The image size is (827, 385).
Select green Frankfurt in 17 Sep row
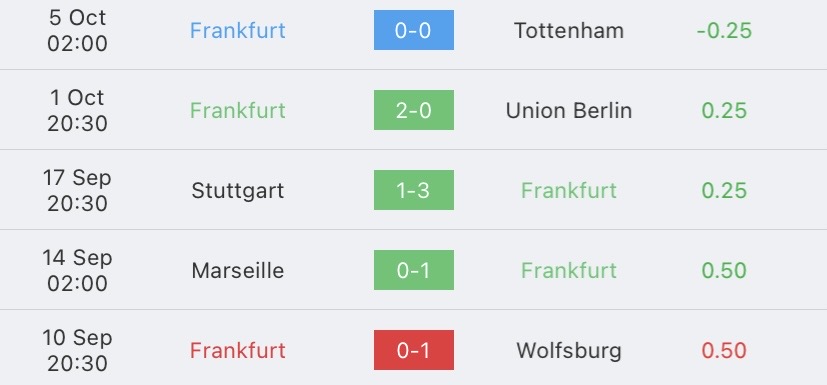(x=569, y=190)
